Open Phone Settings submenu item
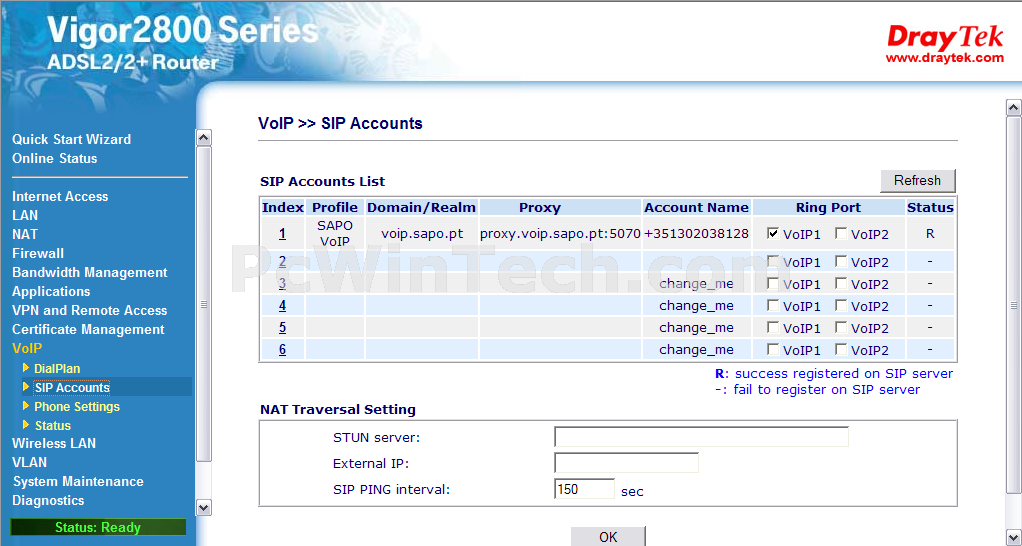Viewport: 1022px width, 546px height. (77, 407)
